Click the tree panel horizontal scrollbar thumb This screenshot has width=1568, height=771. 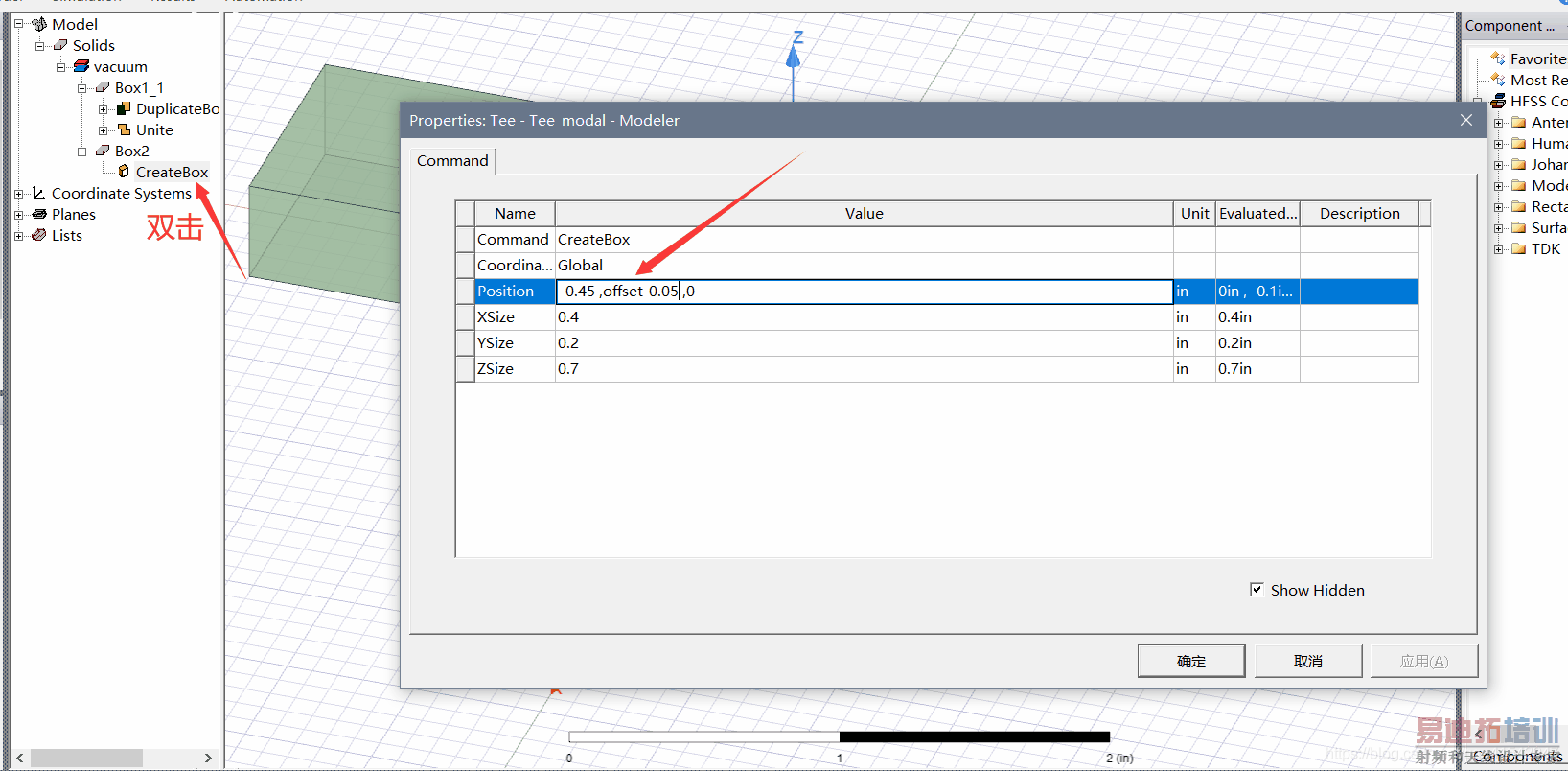[86, 758]
